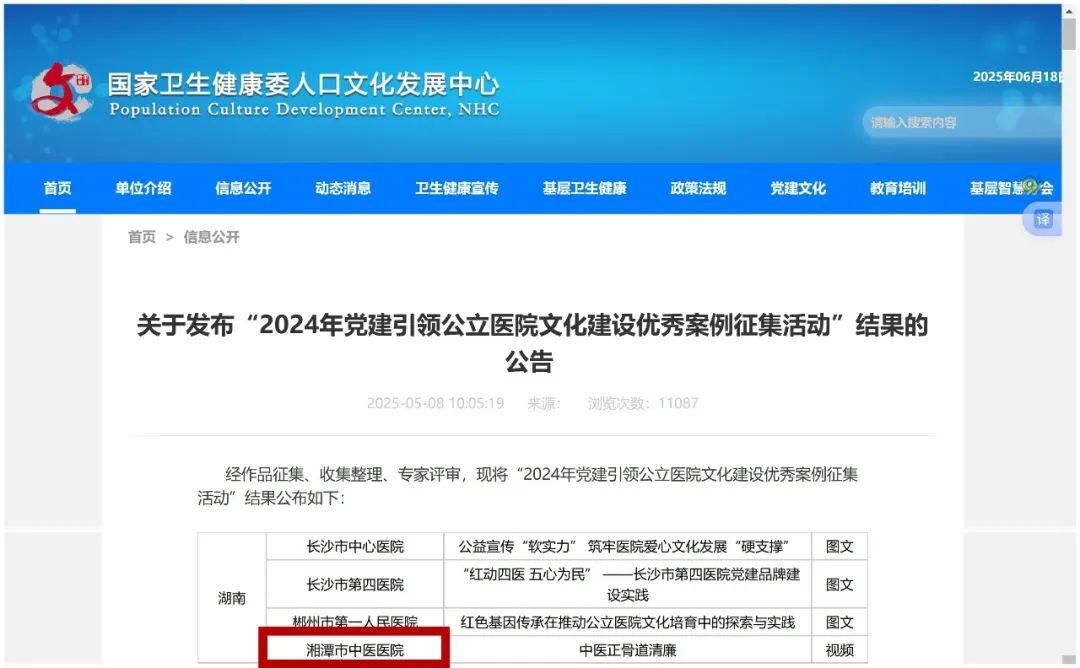Click the 来源 label under the headline
1080x668 pixels.
click(x=544, y=403)
